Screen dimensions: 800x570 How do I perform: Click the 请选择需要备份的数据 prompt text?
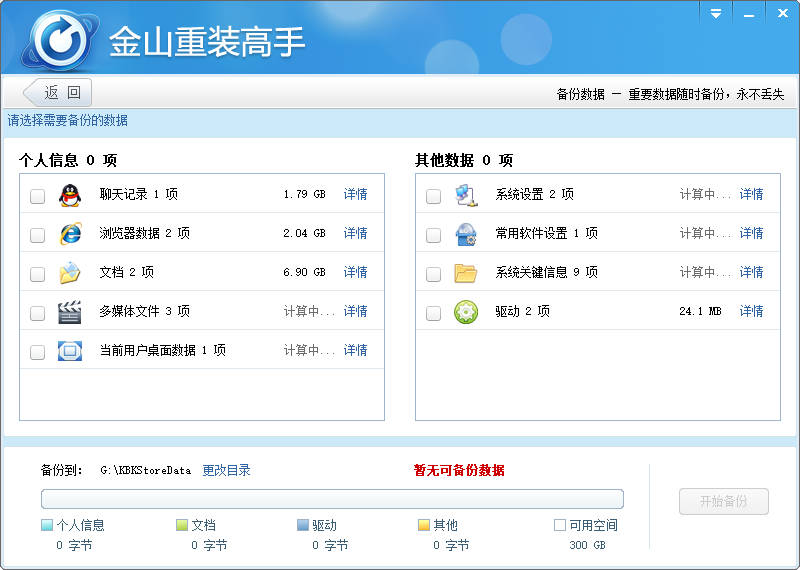coord(67,120)
